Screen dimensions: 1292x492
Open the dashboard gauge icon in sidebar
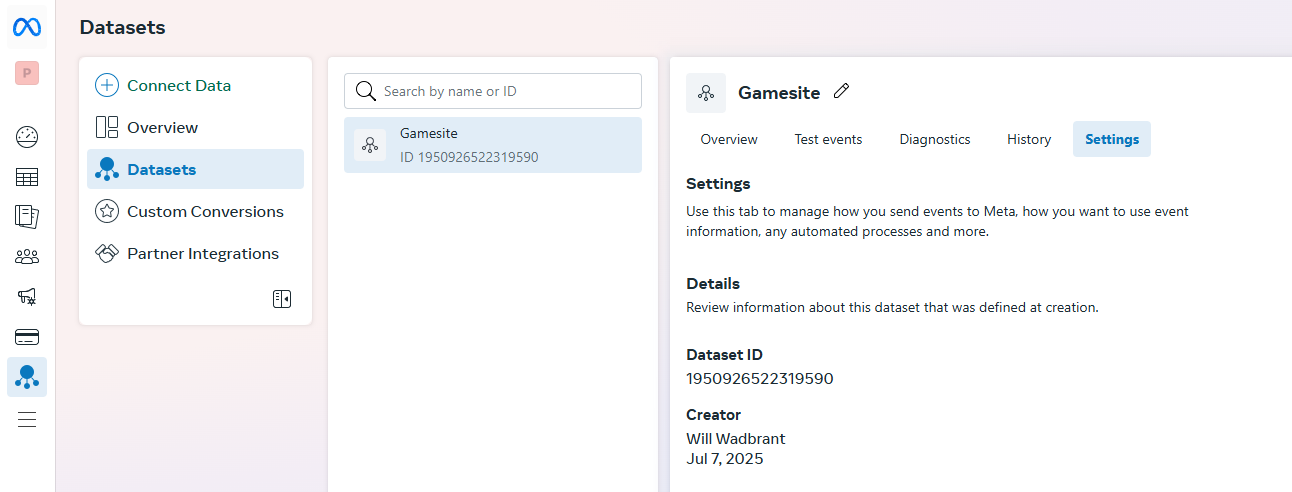(27, 137)
